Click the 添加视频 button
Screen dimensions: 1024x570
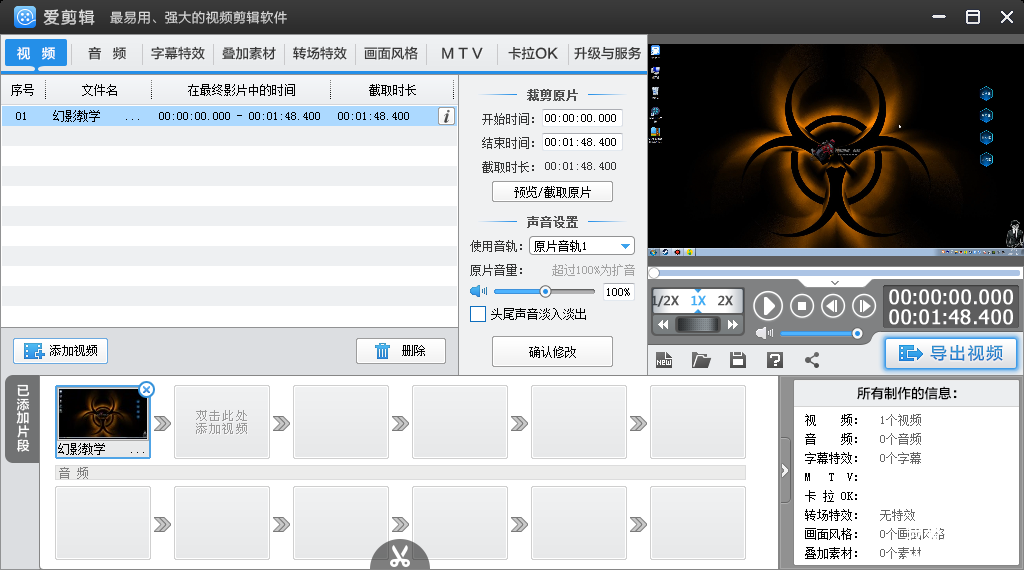61,351
